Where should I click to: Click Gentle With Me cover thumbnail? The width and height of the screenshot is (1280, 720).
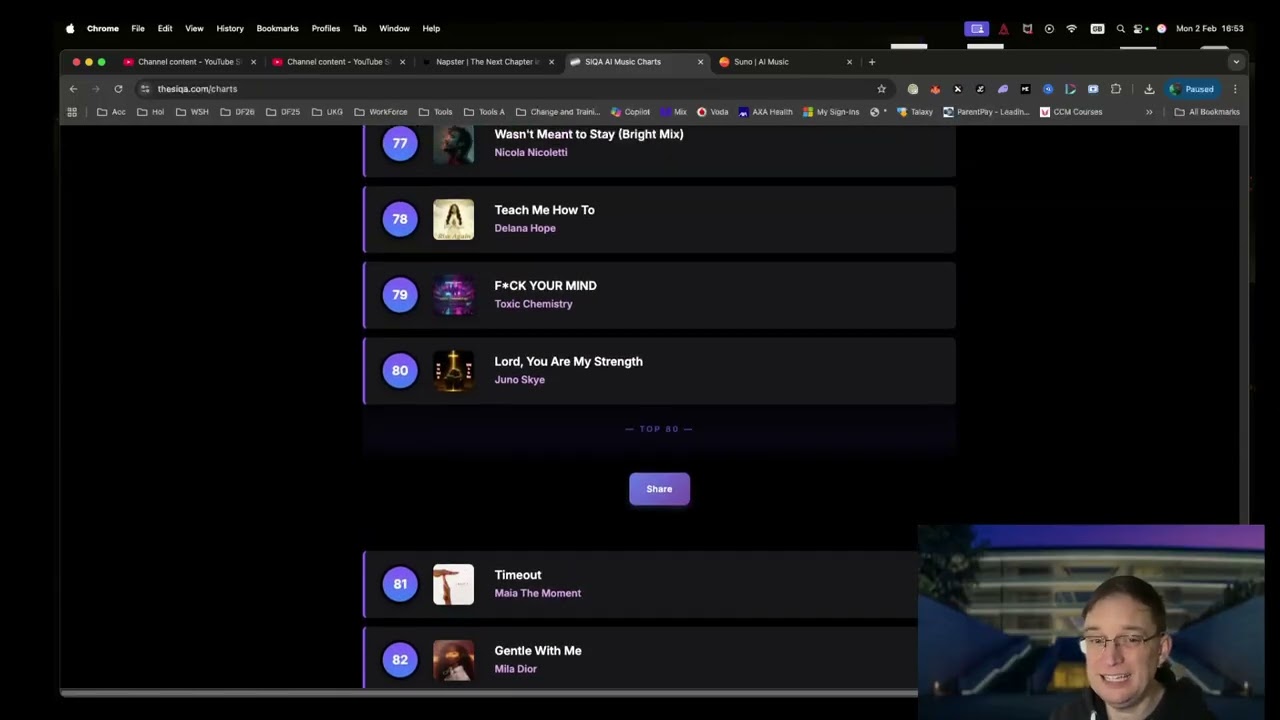tap(454, 661)
